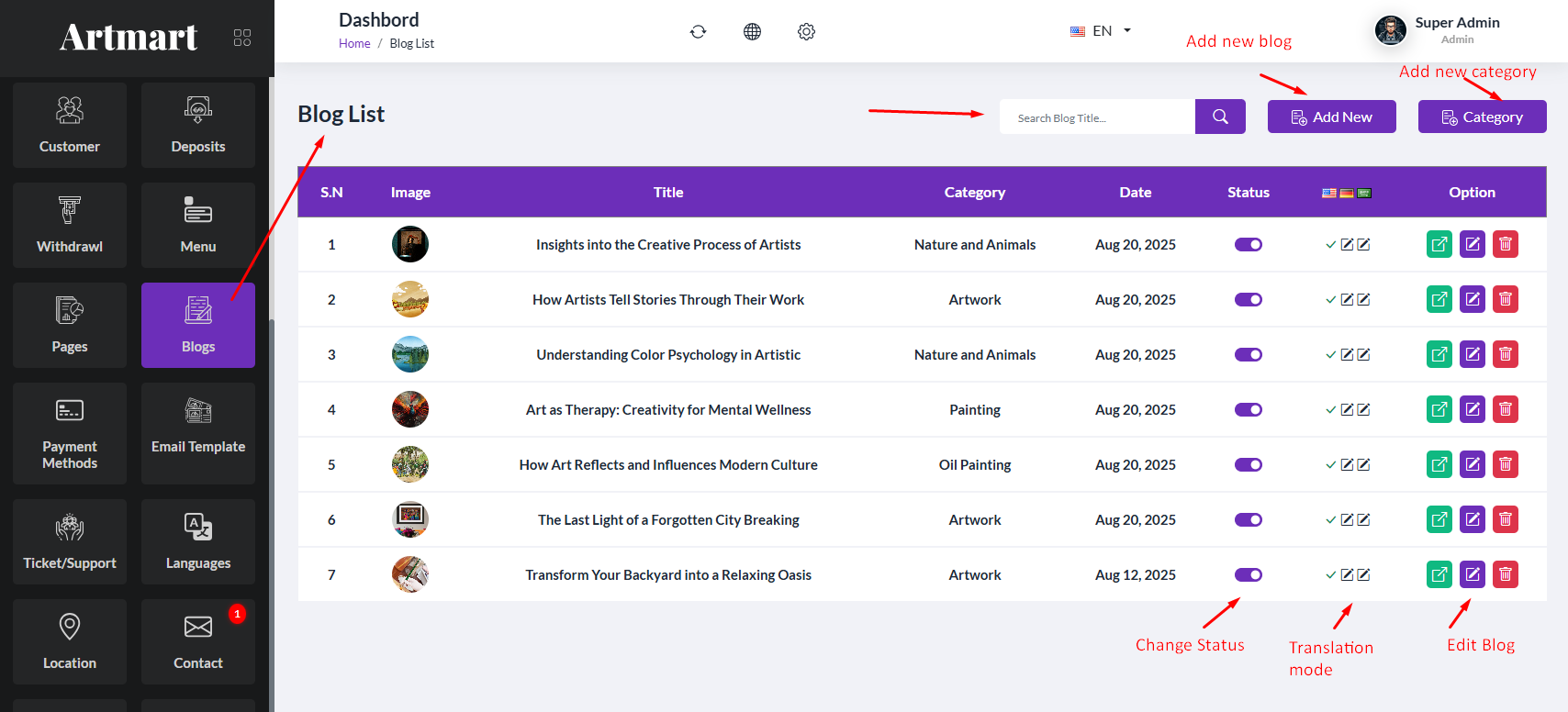Delete the blog in row 1

pyautogui.click(x=1505, y=244)
